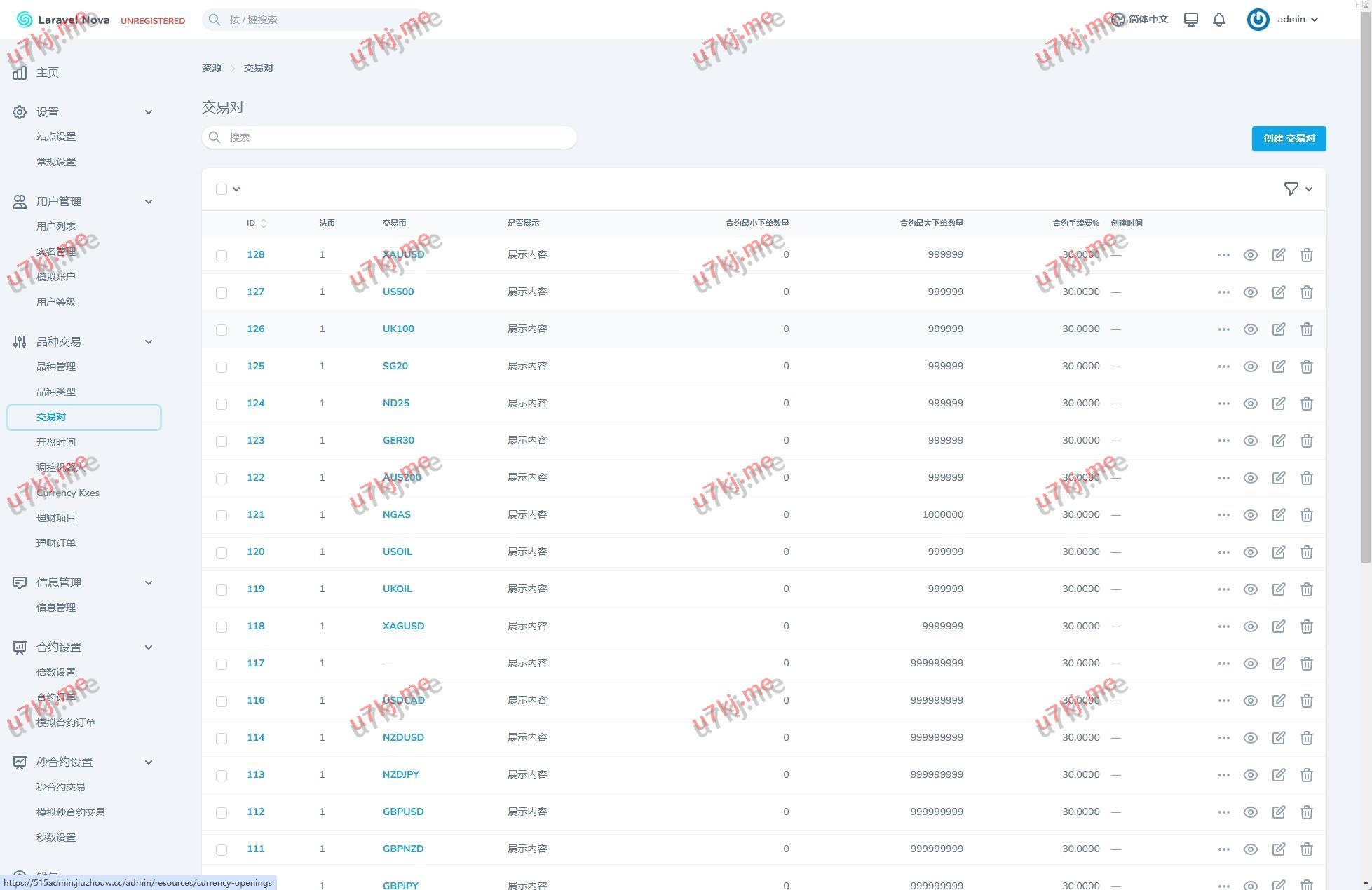This screenshot has width=1372, height=890.
Task: Open edit pencil for XAGUSD row
Action: [x=1278, y=627]
